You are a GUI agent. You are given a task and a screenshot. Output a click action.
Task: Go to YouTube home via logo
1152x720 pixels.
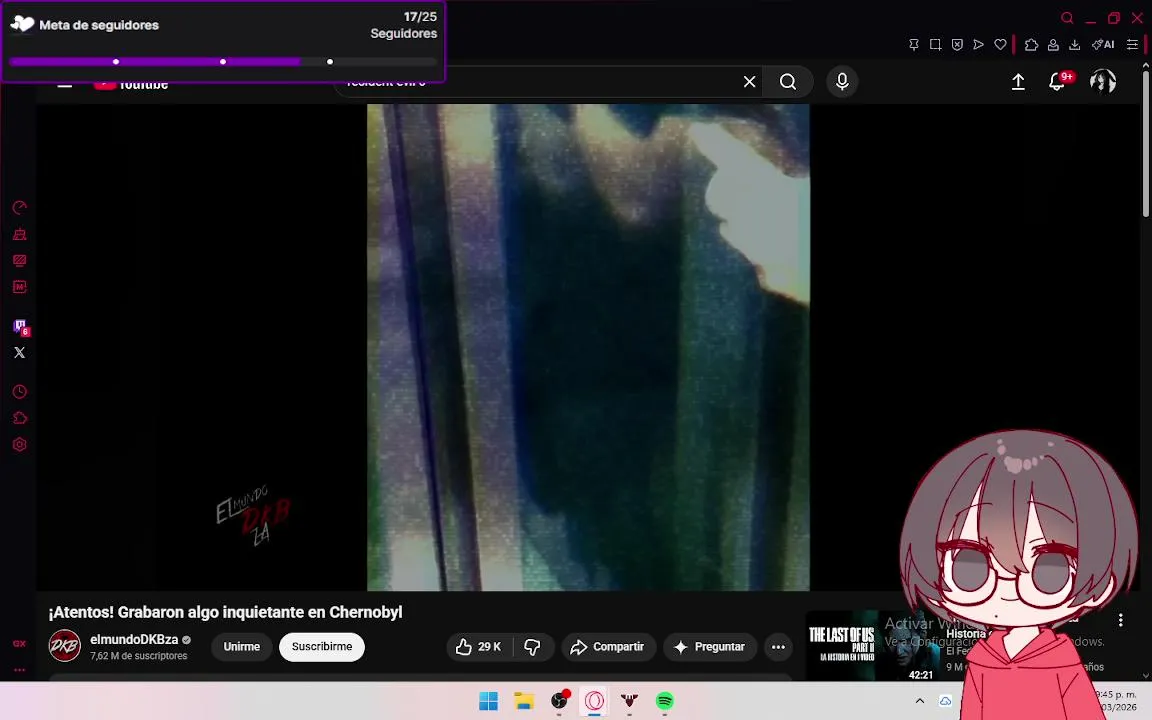pyautogui.click(x=132, y=84)
